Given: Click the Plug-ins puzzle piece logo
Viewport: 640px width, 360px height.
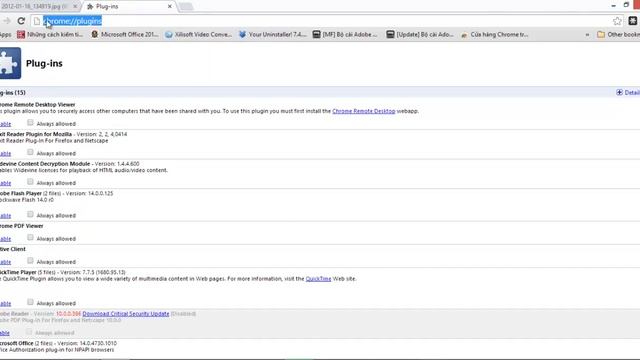Looking at the screenshot, I should pos(10,63).
